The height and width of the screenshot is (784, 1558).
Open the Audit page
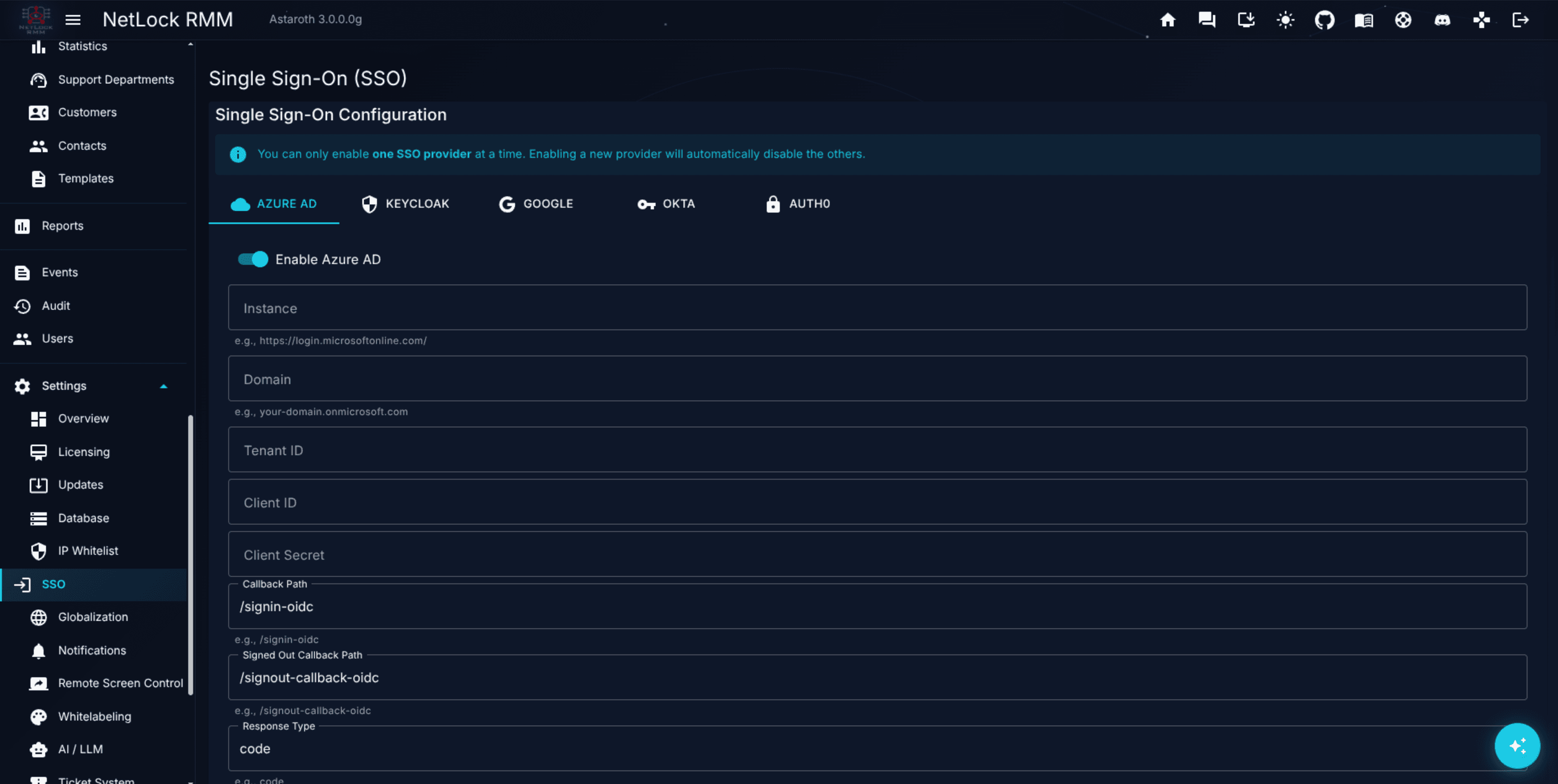pos(56,306)
